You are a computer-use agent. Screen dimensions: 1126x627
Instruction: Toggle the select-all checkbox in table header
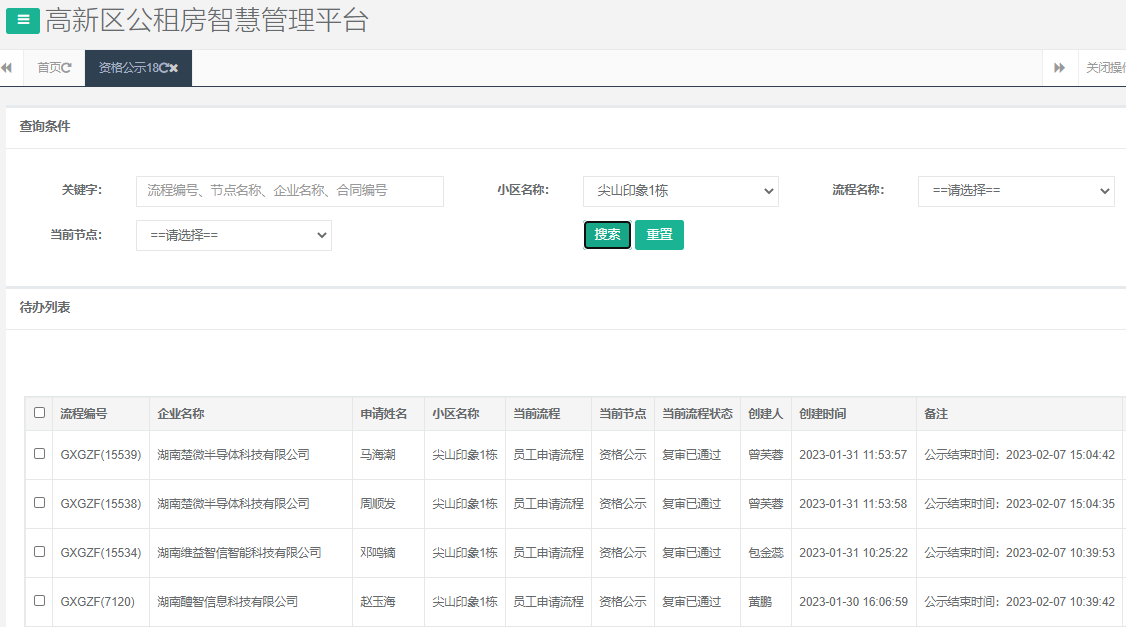[x=38, y=413]
